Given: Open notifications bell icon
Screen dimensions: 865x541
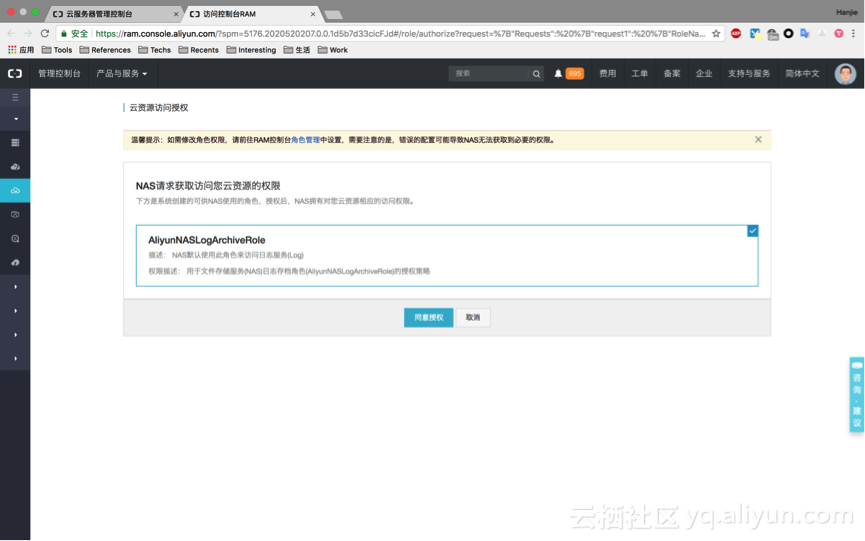Looking at the screenshot, I should [558, 73].
